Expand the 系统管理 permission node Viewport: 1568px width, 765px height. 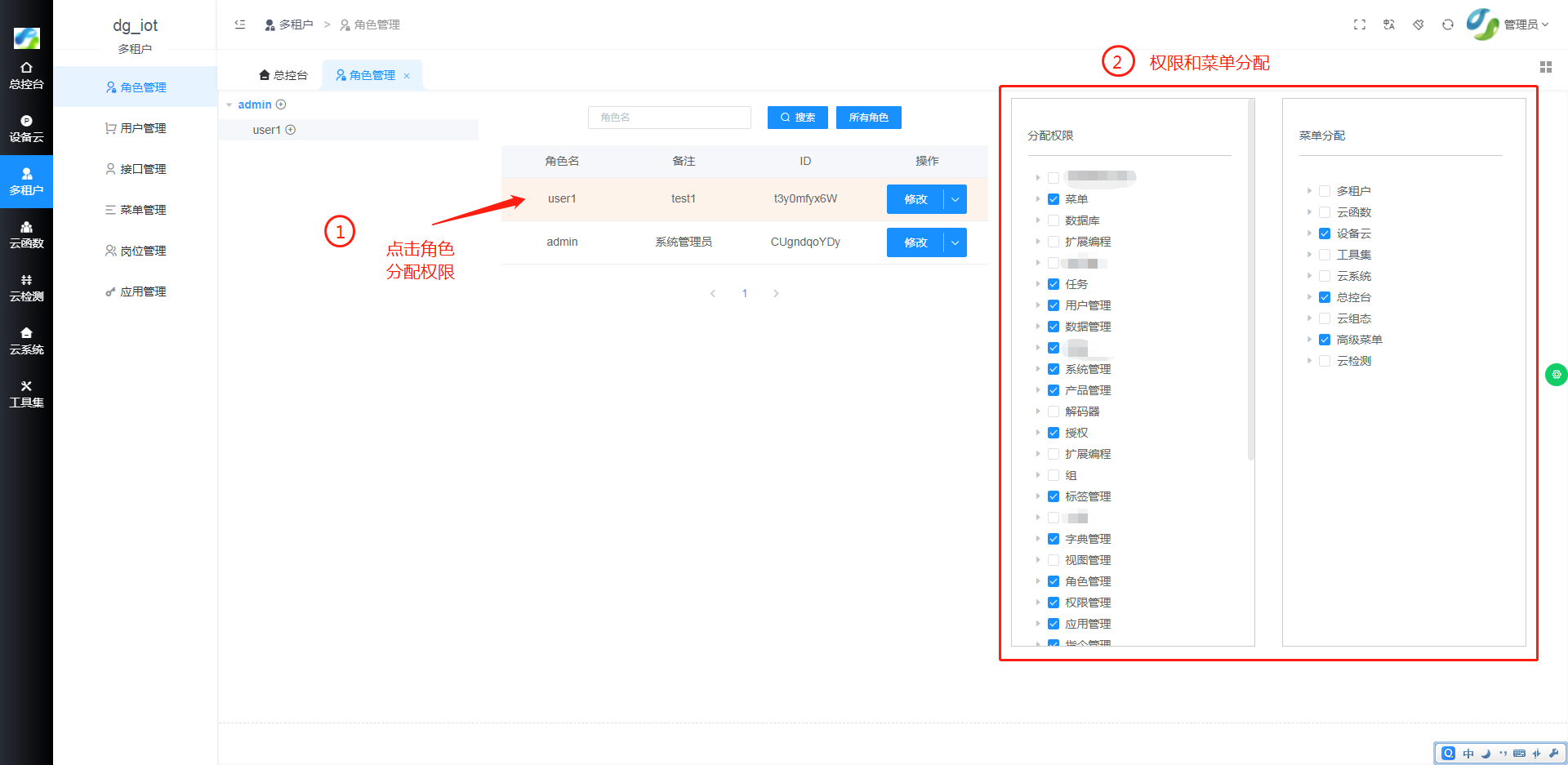1038,369
